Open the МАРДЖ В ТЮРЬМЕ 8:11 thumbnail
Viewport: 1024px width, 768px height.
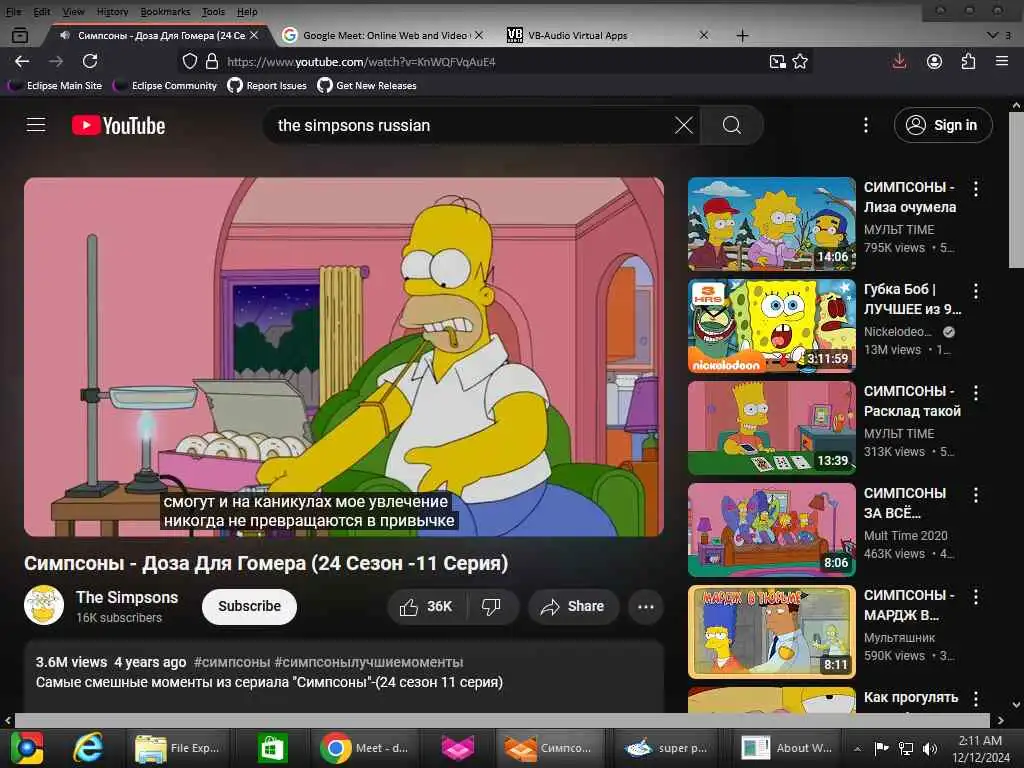[x=771, y=632]
